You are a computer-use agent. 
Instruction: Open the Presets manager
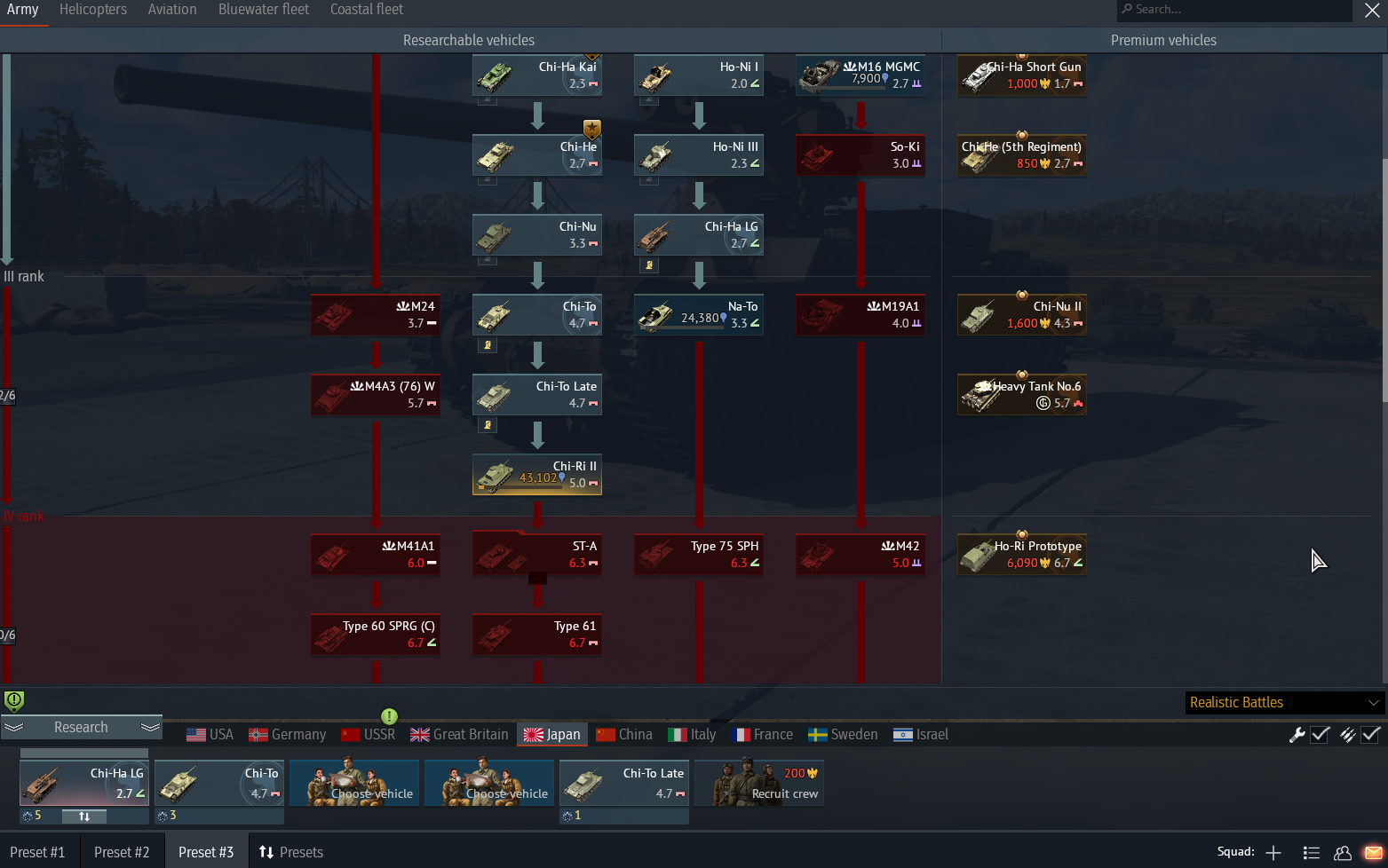291,852
